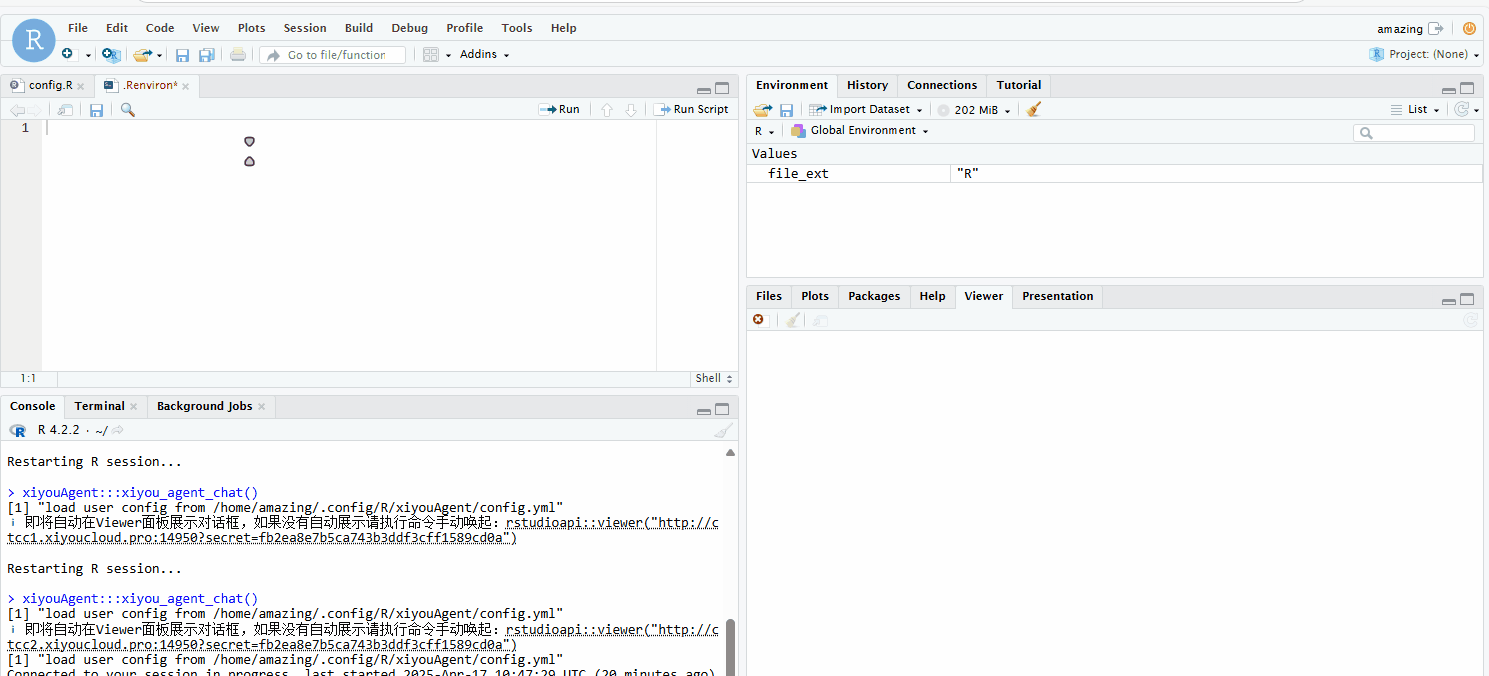The image size is (1489, 676).
Task: Open the Session menu
Action: (304, 27)
